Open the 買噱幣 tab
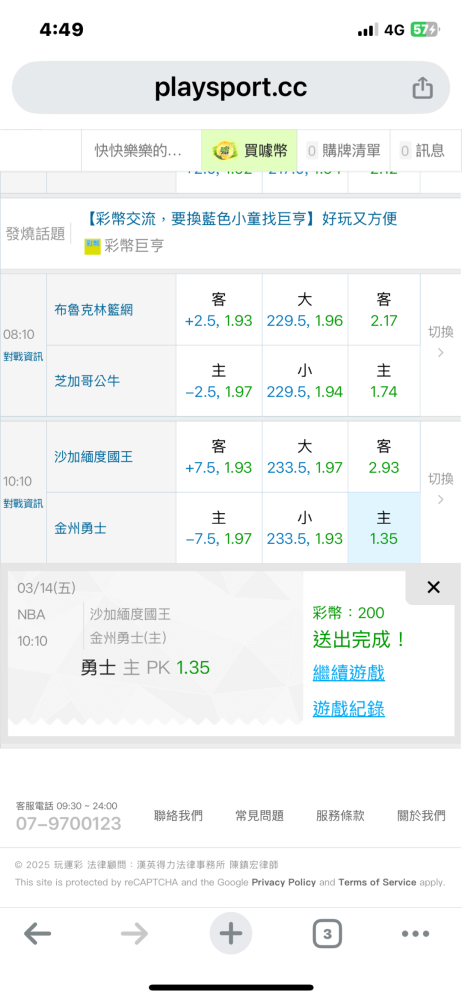The image size is (462, 1000). point(250,151)
